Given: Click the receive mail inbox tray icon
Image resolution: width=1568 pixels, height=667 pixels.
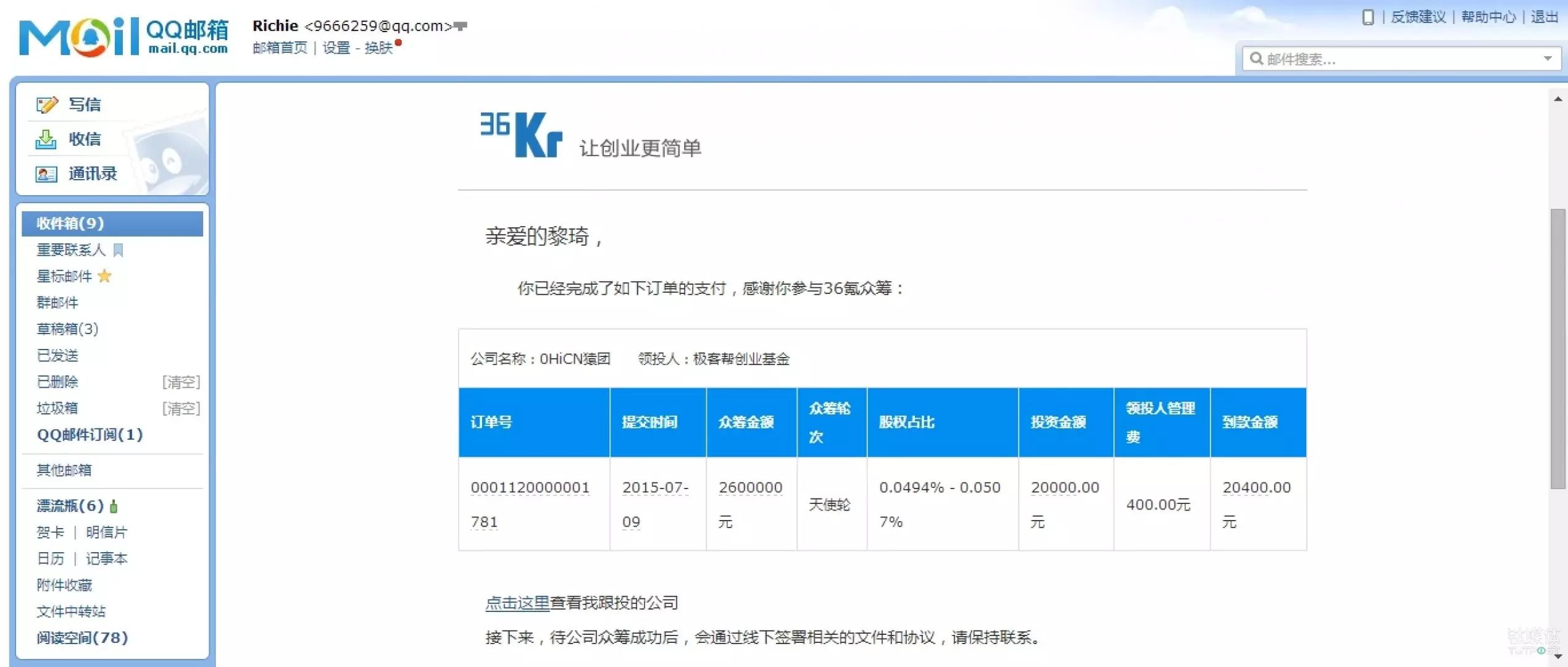Looking at the screenshot, I should click(x=46, y=140).
